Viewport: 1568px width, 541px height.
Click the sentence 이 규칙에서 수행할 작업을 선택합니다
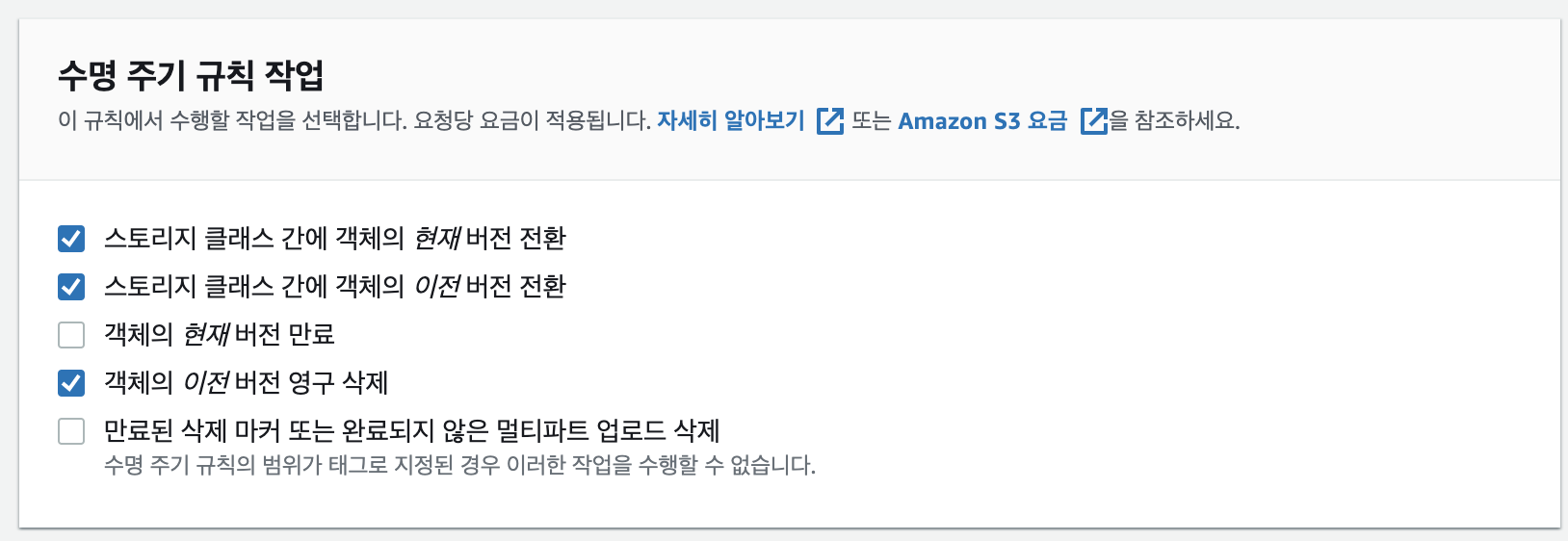tap(231, 121)
